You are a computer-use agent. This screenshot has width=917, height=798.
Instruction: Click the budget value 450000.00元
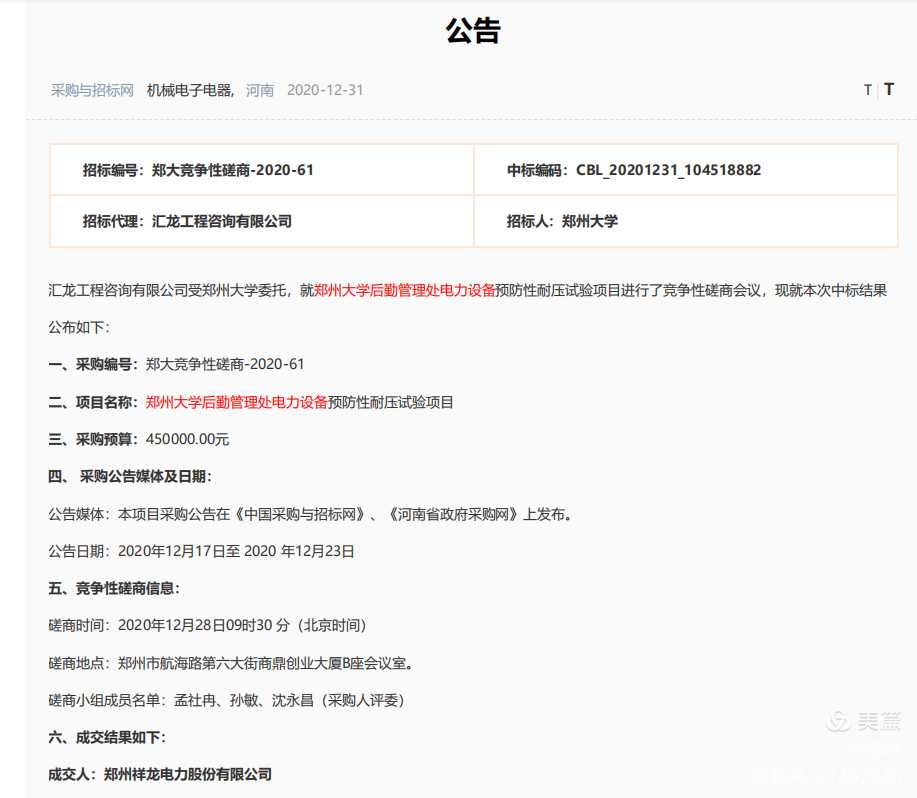[x=187, y=439]
